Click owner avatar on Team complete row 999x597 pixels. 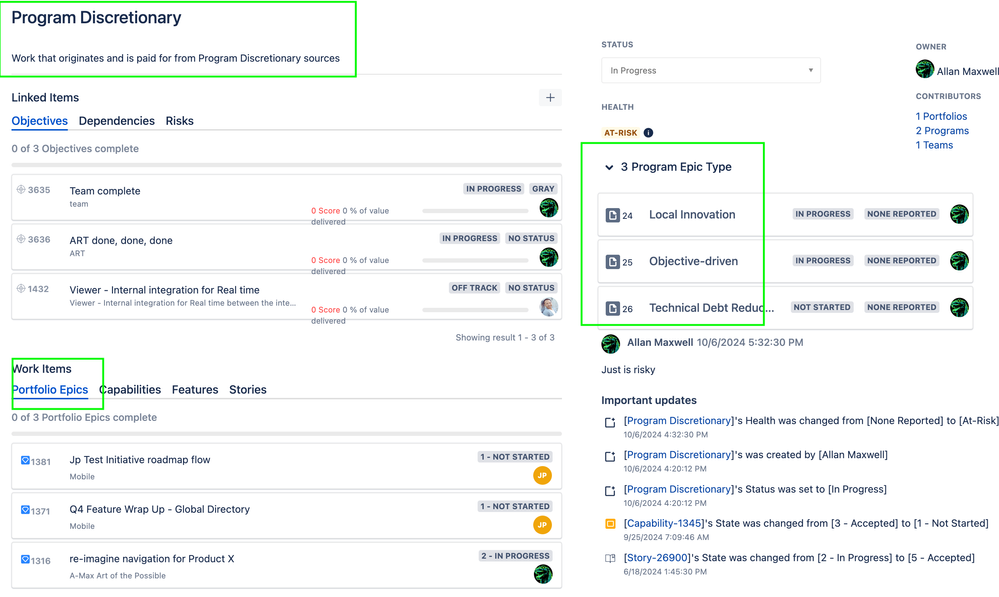click(x=549, y=208)
